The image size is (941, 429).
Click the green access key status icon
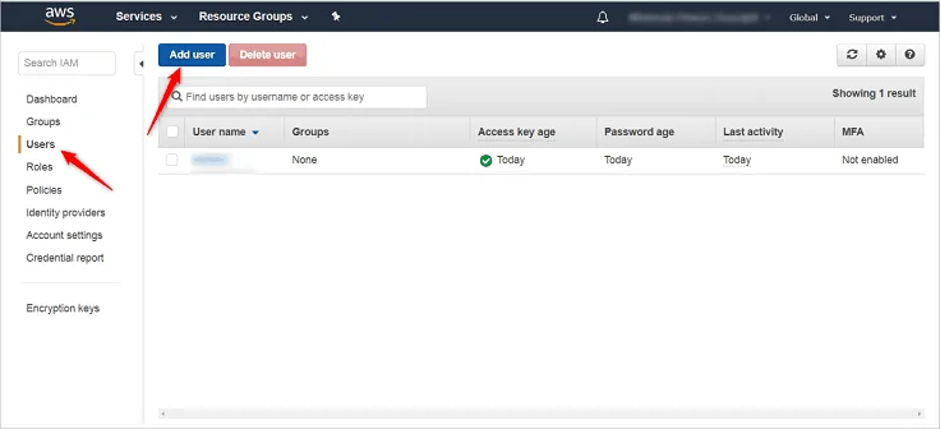coord(486,160)
